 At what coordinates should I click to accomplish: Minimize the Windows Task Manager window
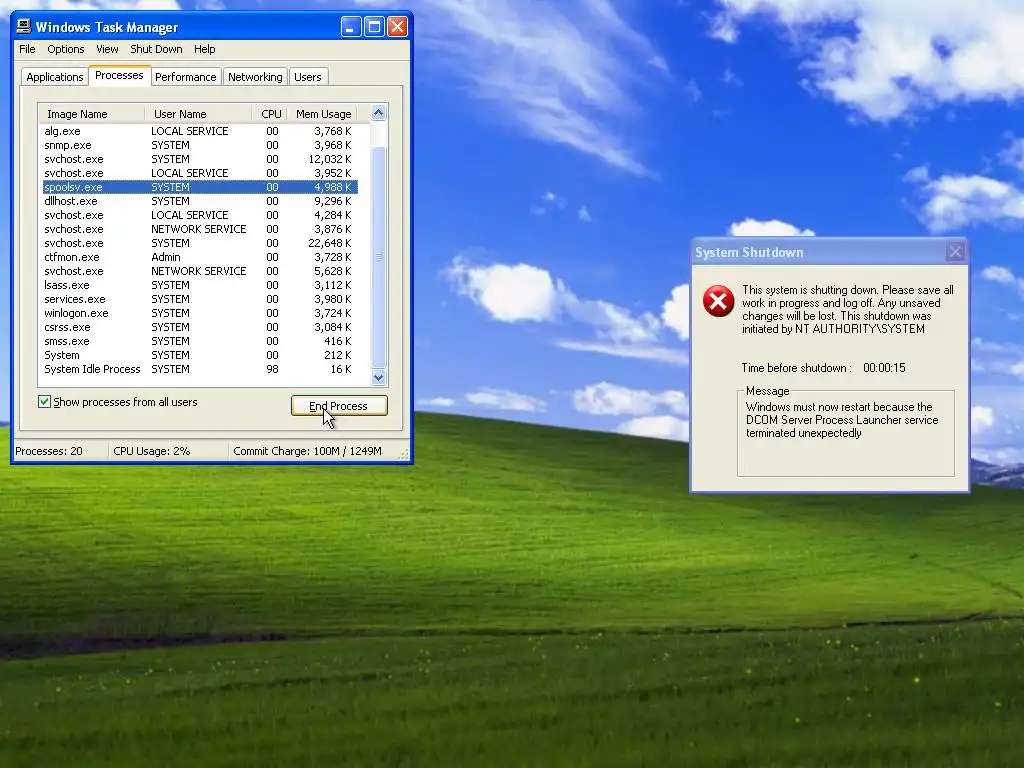[351, 27]
